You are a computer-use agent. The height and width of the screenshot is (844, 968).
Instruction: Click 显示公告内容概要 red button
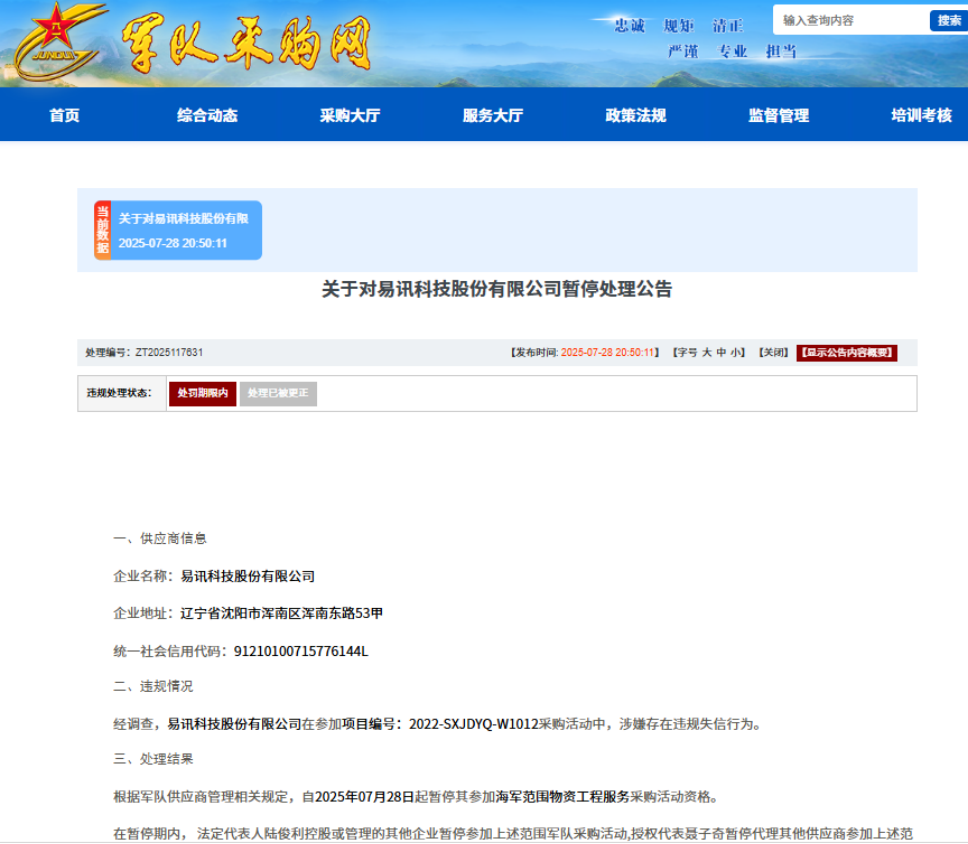(847, 353)
